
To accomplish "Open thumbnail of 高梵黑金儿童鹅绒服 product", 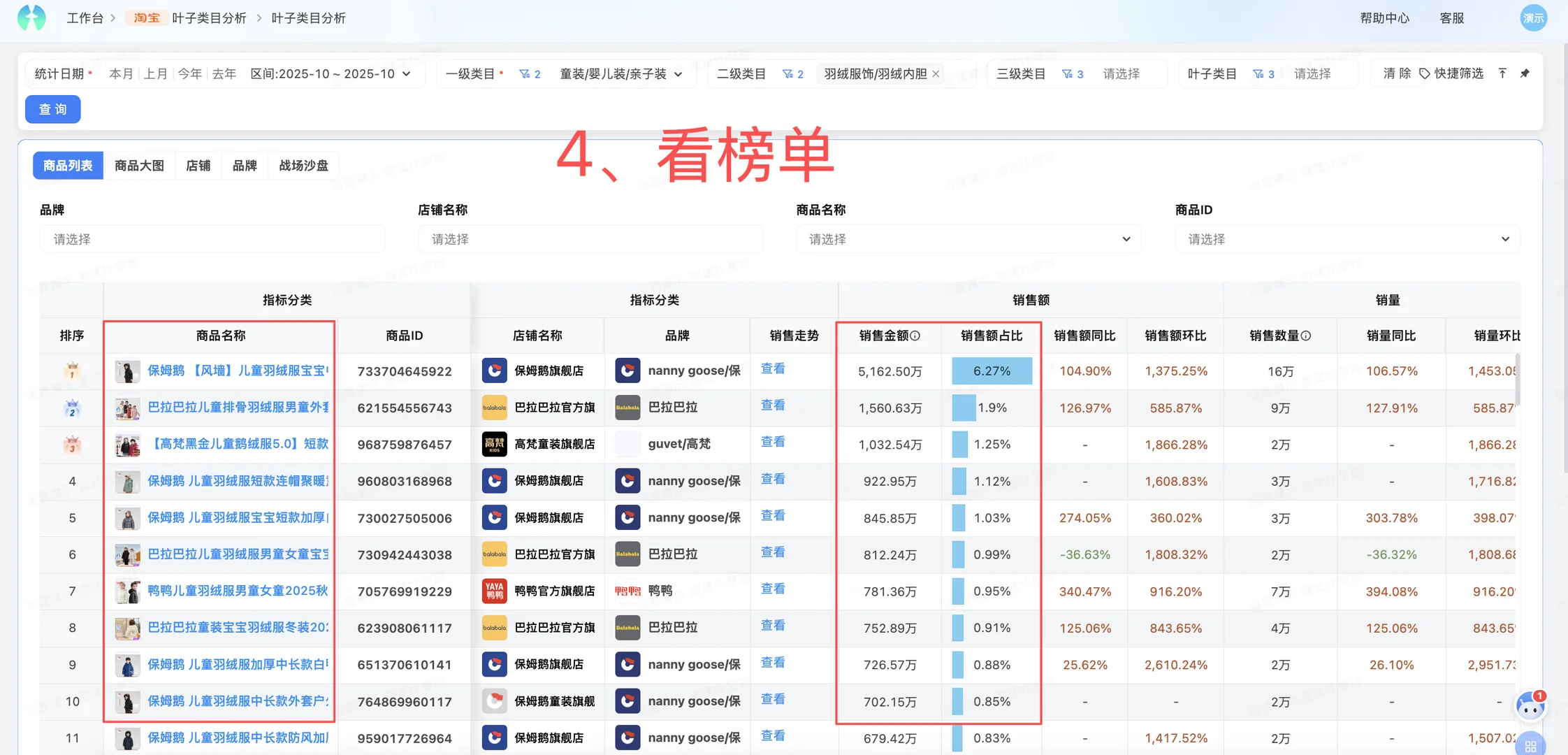I will point(127,445).
